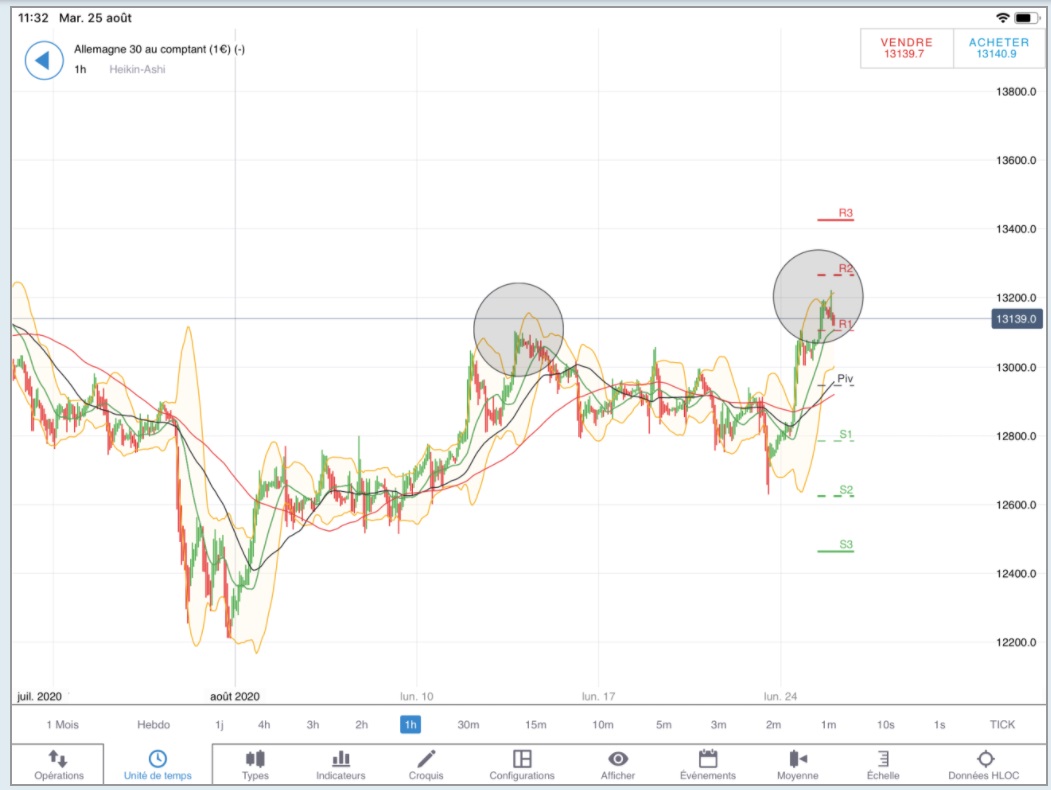This screenshot has width=1051, height=790.
Task: Click the R2 resistance label
Action: (x=845, y=268)
